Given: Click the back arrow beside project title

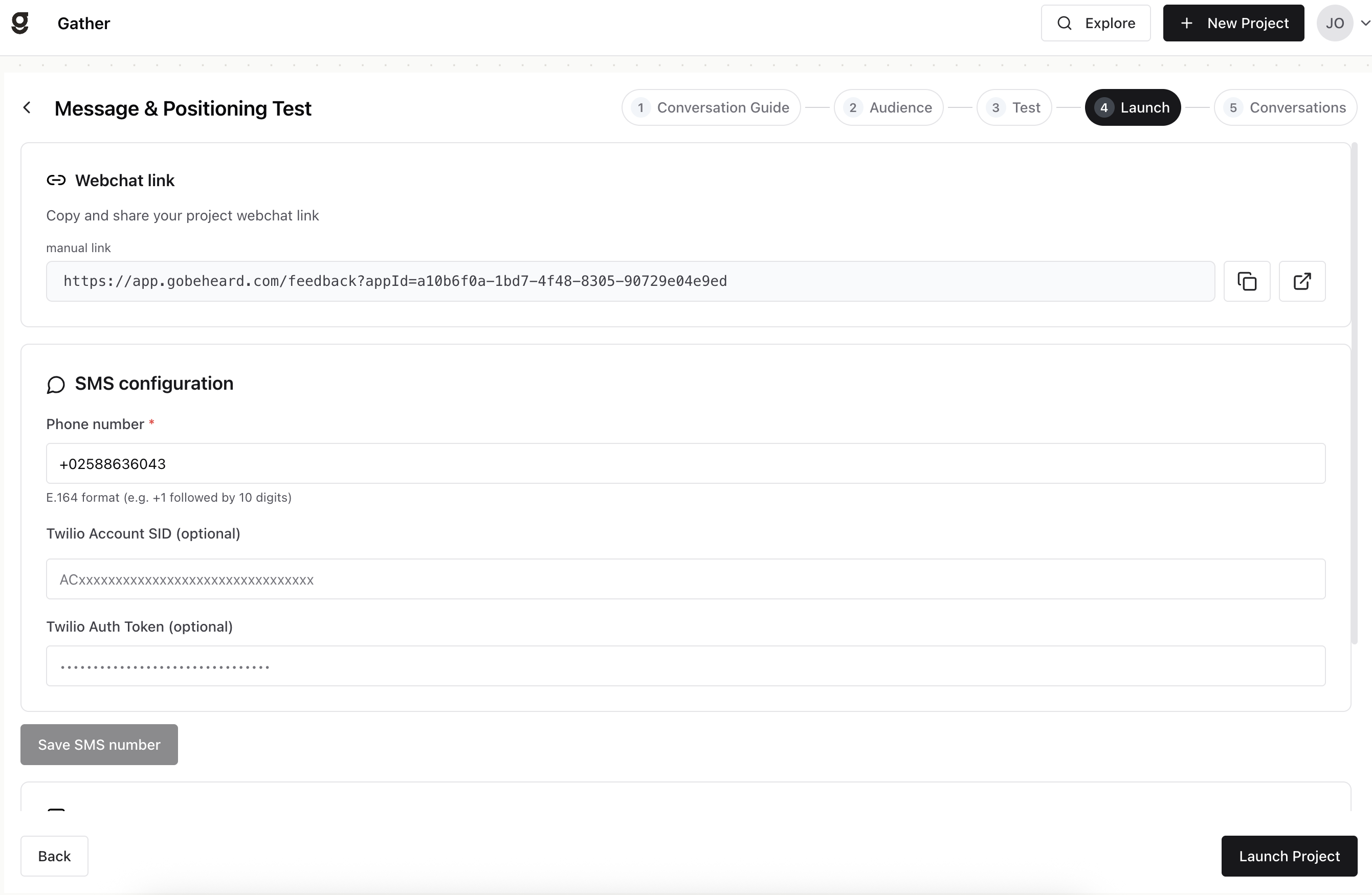Looking at the screenshot, I should coord(27,108).
